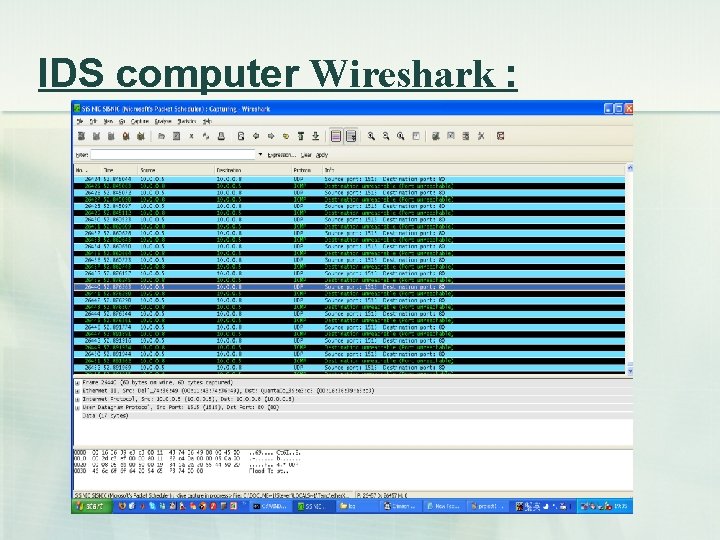Open the Analyze menu
The width and height of the screenshot is (720, 540).
163,121
